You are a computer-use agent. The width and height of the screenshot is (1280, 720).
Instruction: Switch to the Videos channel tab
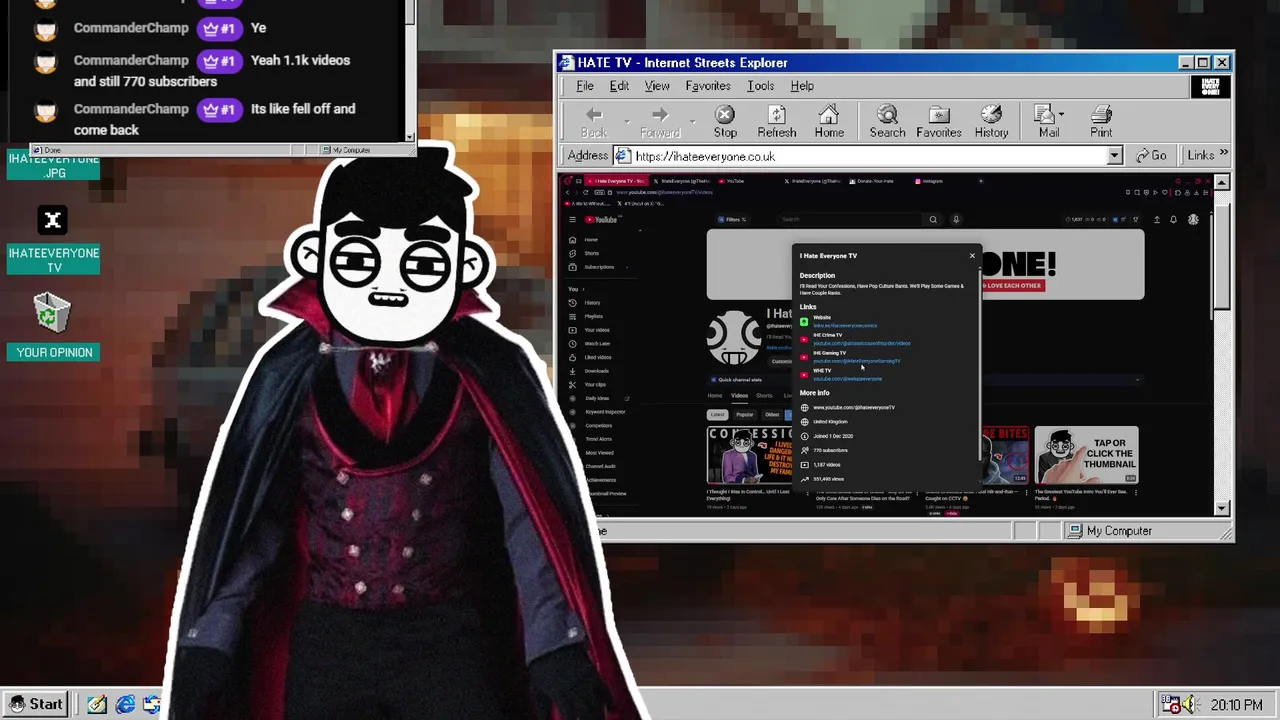(x=739, y=395)
